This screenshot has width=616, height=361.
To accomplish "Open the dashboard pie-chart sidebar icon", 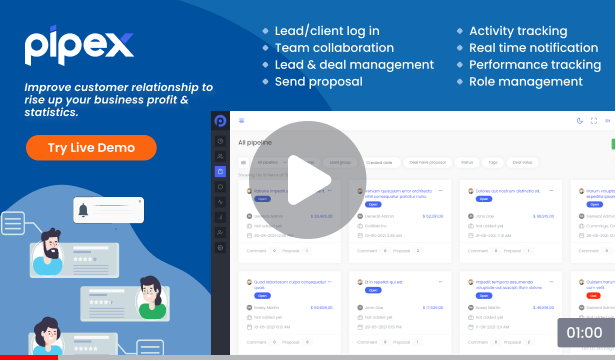I will (x=220, y=141).
